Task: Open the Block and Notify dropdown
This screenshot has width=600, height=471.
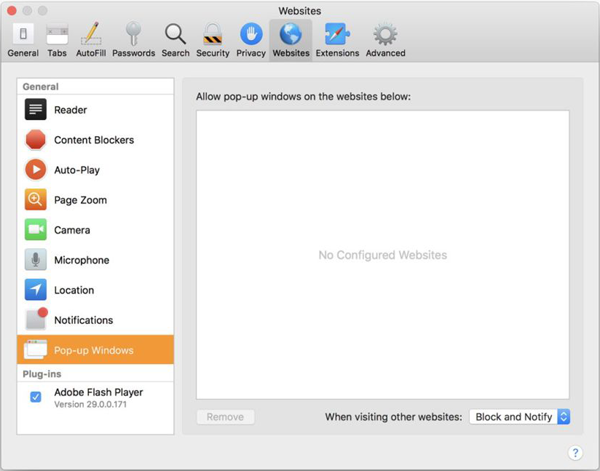Action: (x=520, y=417)
